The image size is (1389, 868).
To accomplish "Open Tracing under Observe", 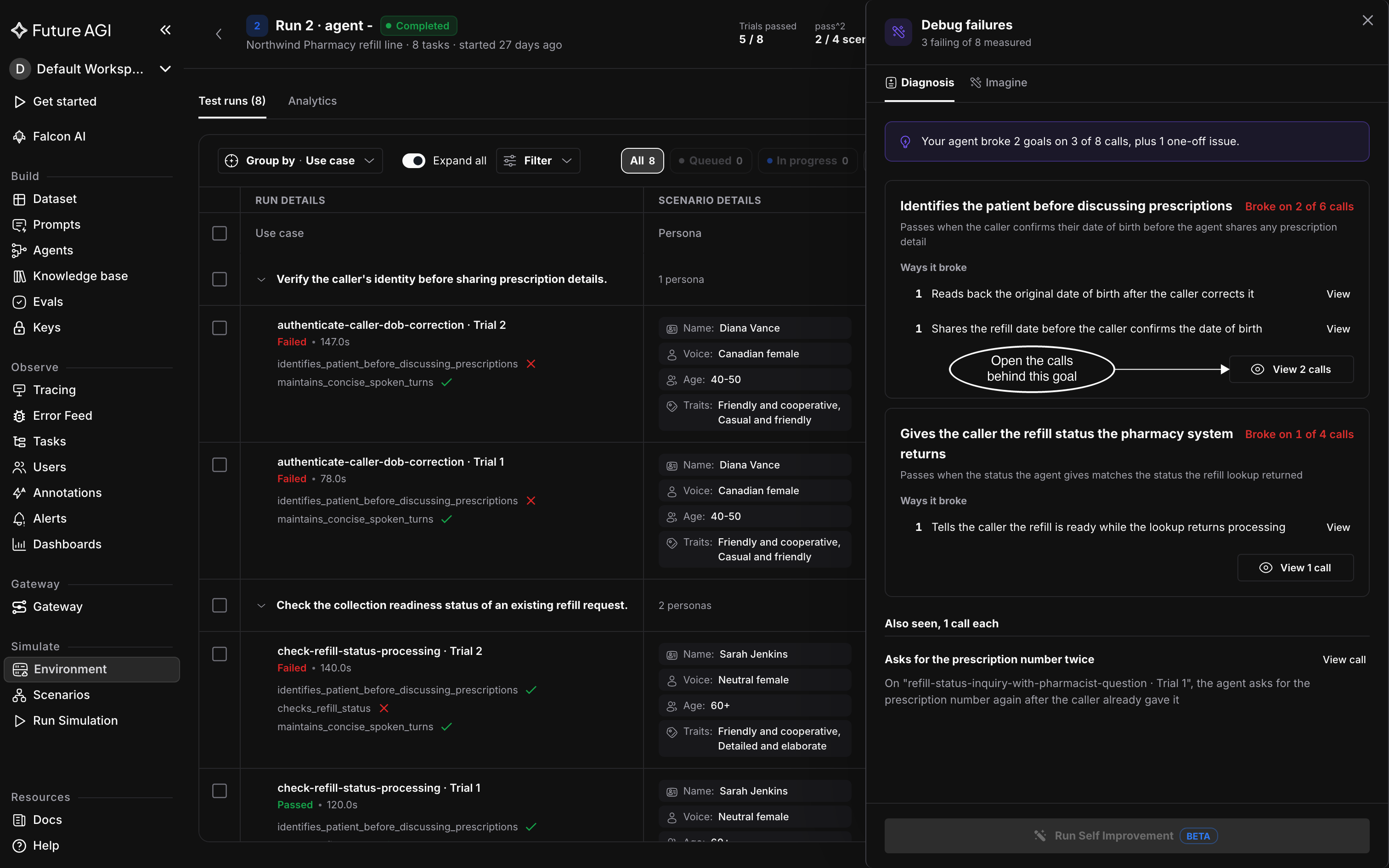I will [x=54, y=390].
